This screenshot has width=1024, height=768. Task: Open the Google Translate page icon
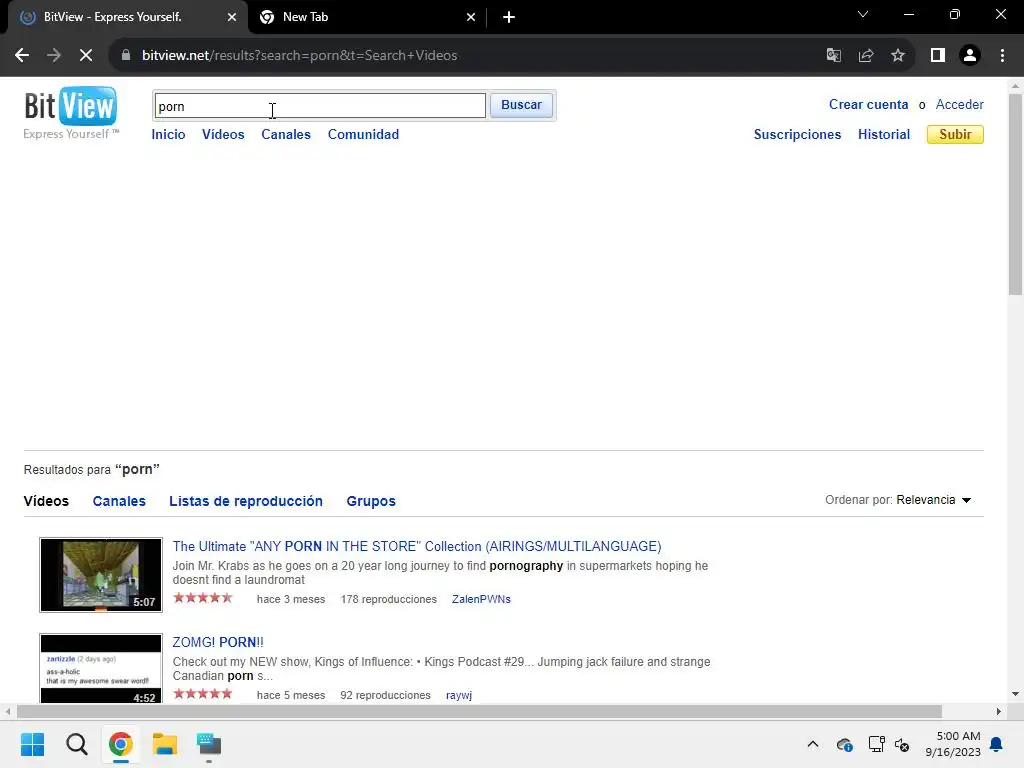(833, 56)
